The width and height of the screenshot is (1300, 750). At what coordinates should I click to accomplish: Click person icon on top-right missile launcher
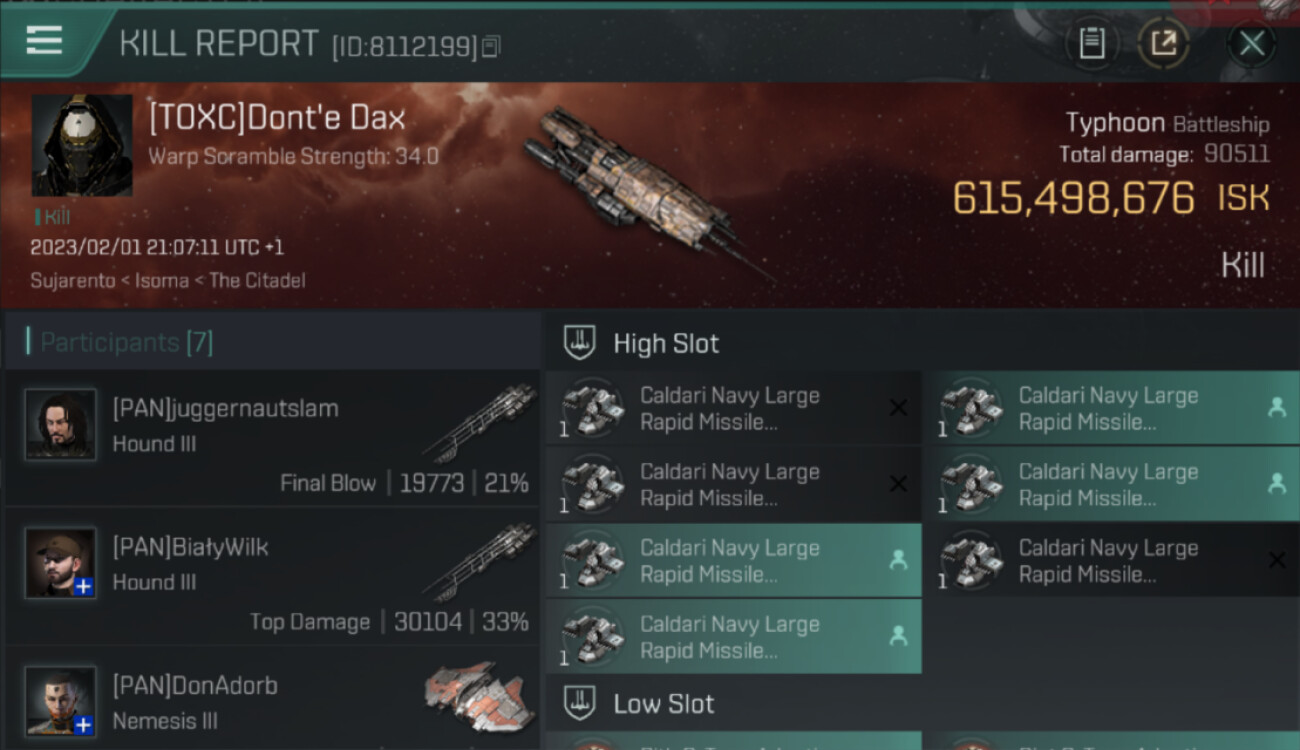click(1276, 408)
